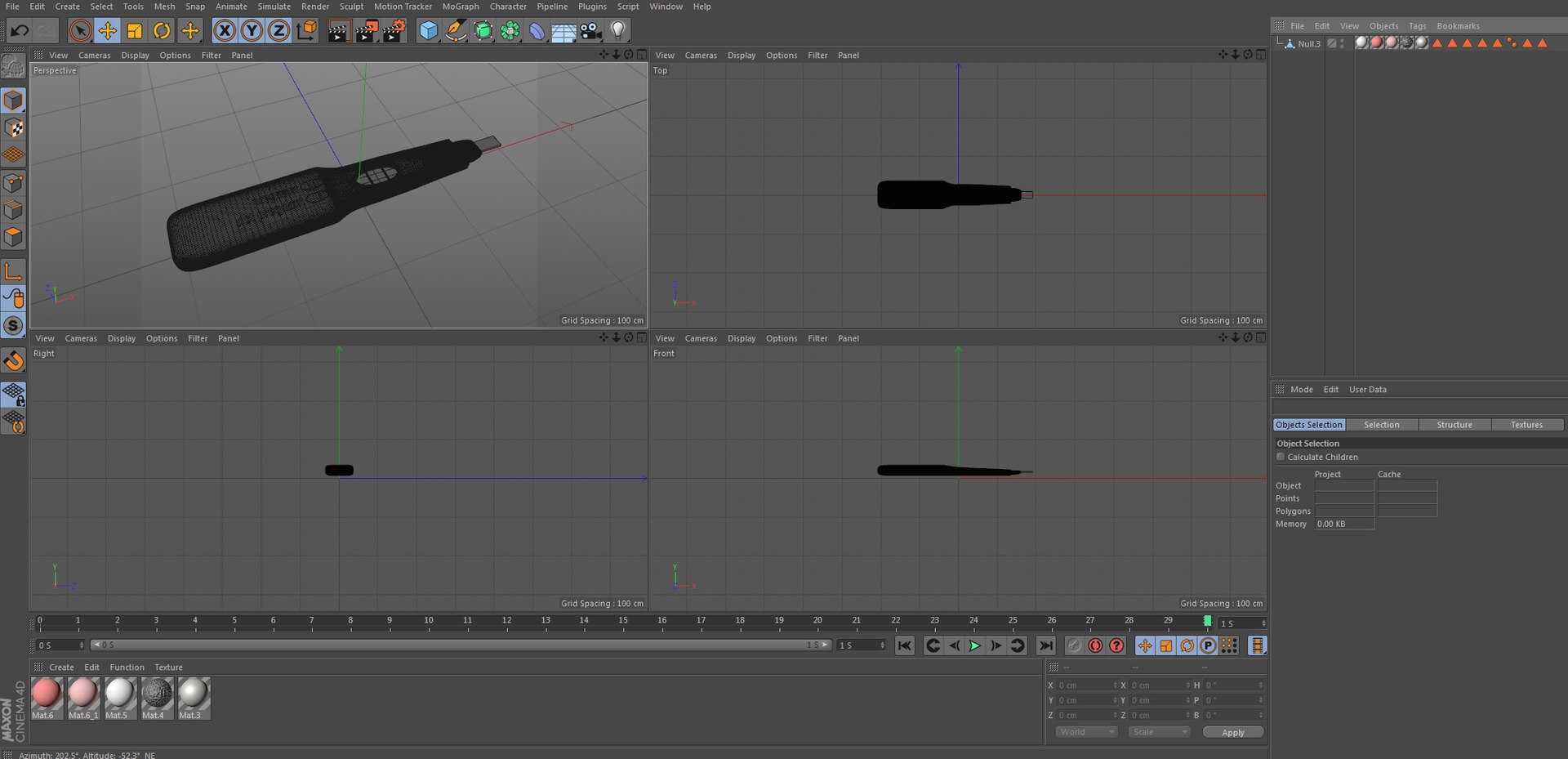Open Display menu in Top viewport
This screenshot has width=1568, height=759.
pos(742,56)
